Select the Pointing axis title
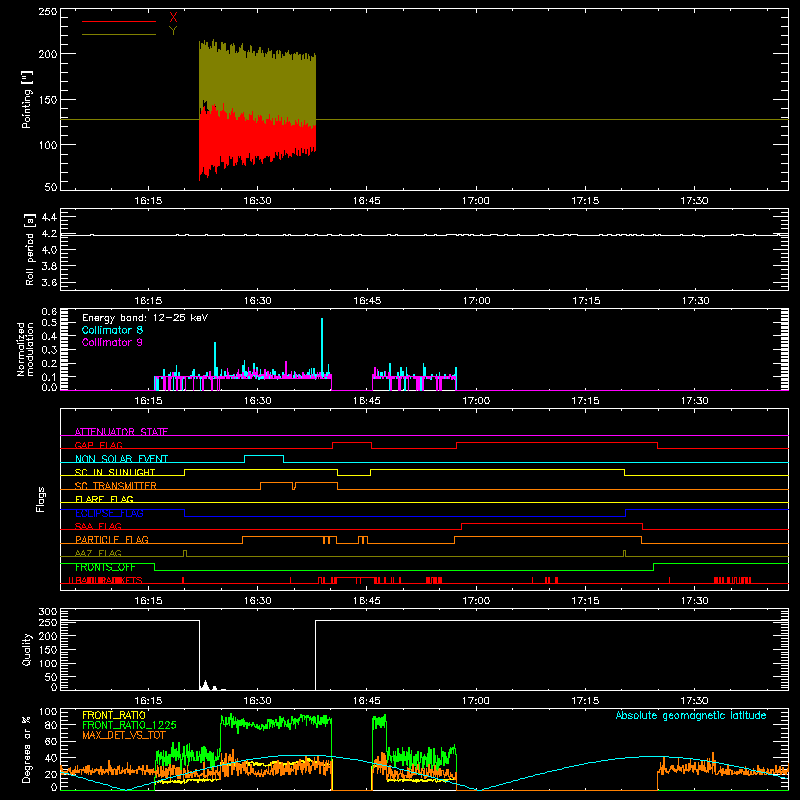The image size is (800, 800). pos(27,100)
